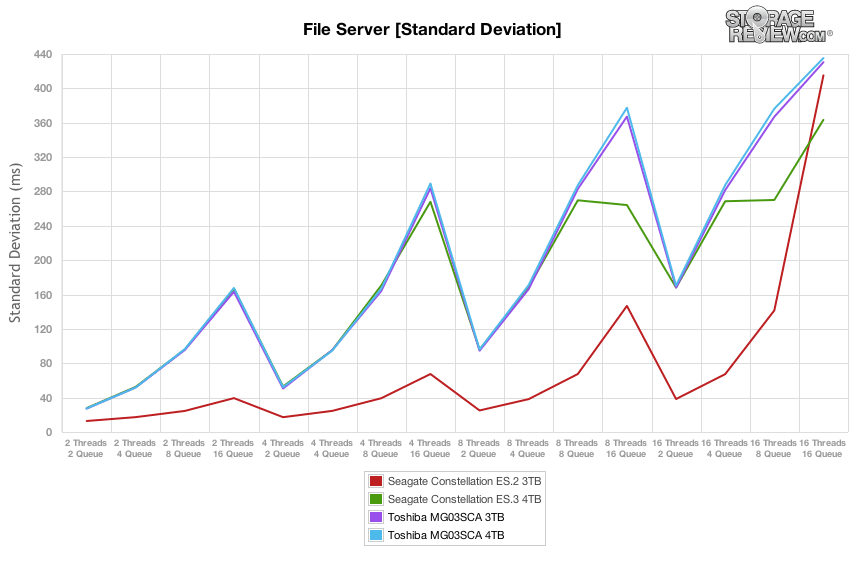
Task: Click the 8 Threads 16 Queue axis label
Action: click(626, 449)
